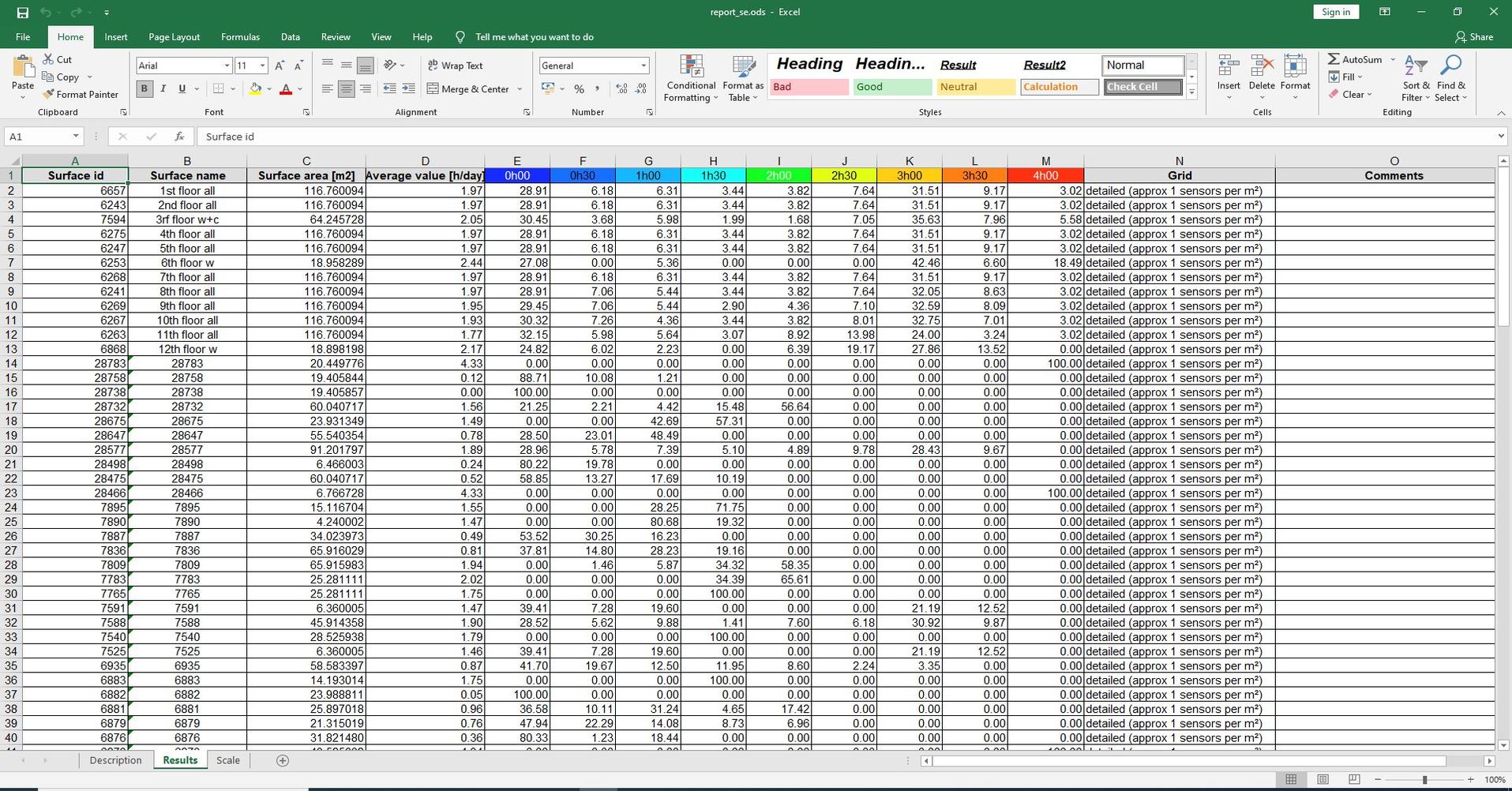The width and height of the screenshot is (1512, 791).
Task: Click the Format Painter brush icon
Action: [48, 94]
